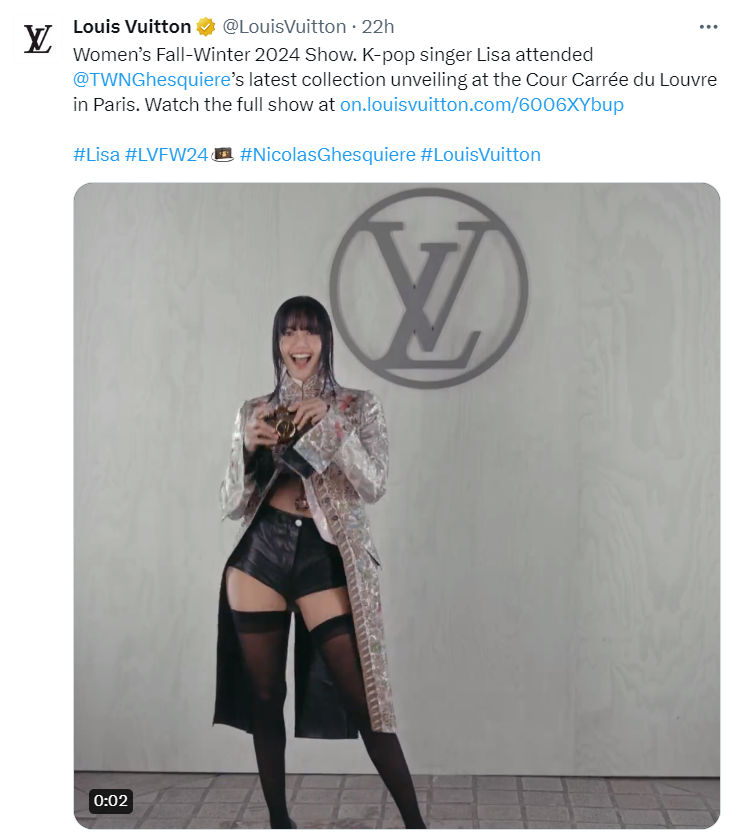Open the #Lisa hashtag
This screenshot has width=740, height=835.
pos(96,154)
